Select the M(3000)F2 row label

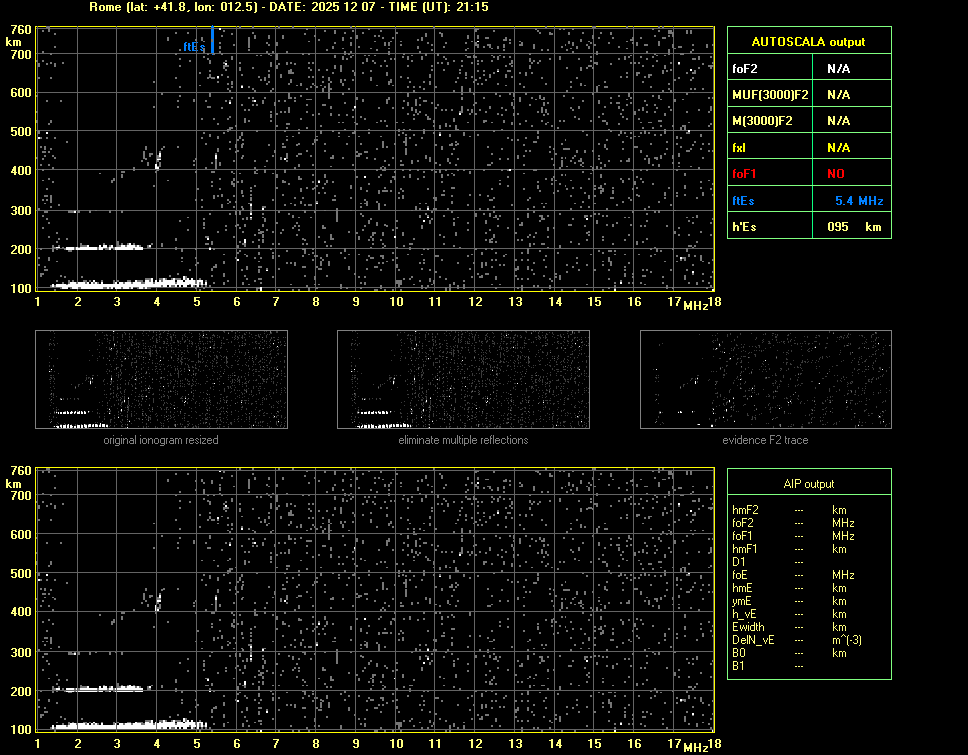(x=762, y=121)
